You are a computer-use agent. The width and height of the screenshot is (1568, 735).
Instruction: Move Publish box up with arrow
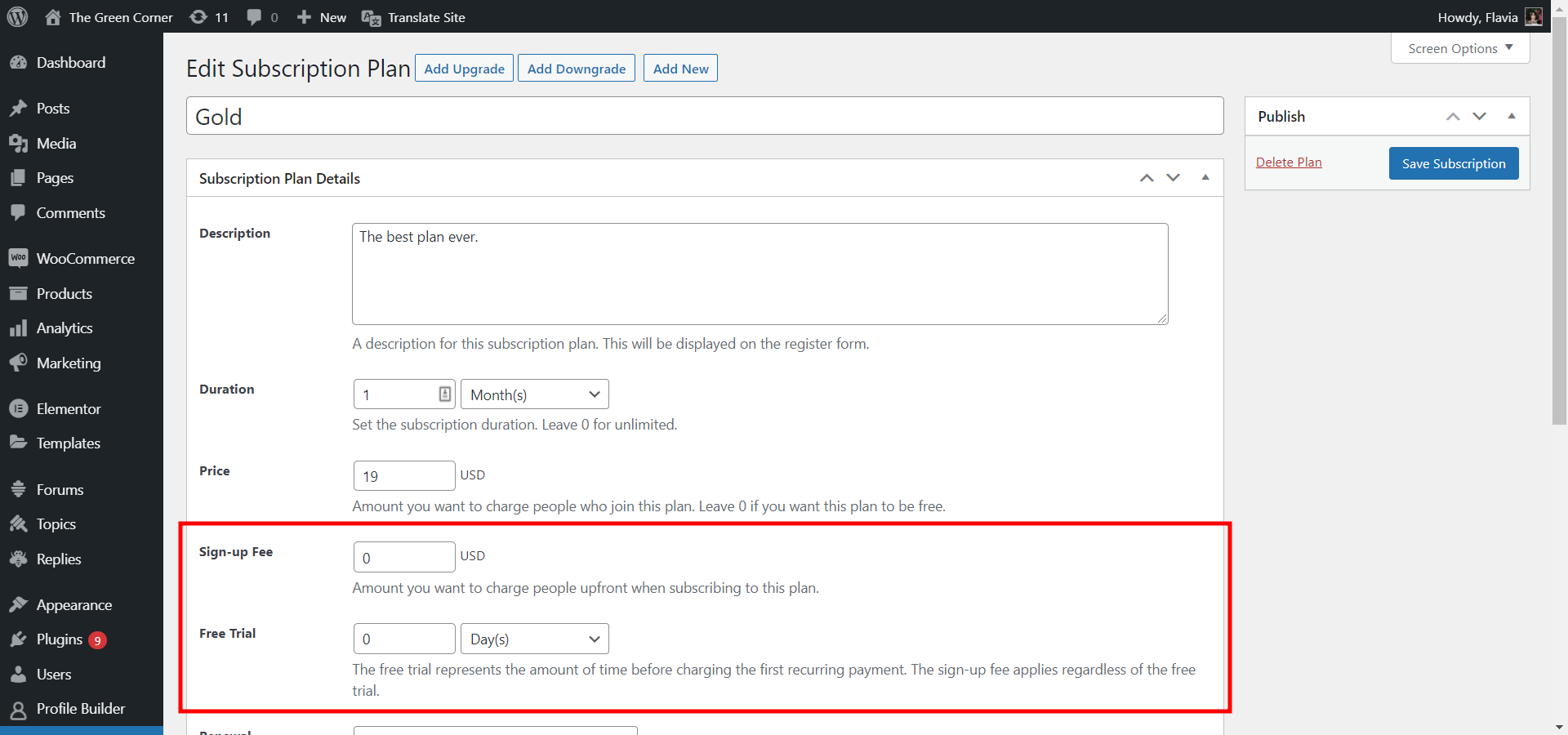coord(1453,116)
